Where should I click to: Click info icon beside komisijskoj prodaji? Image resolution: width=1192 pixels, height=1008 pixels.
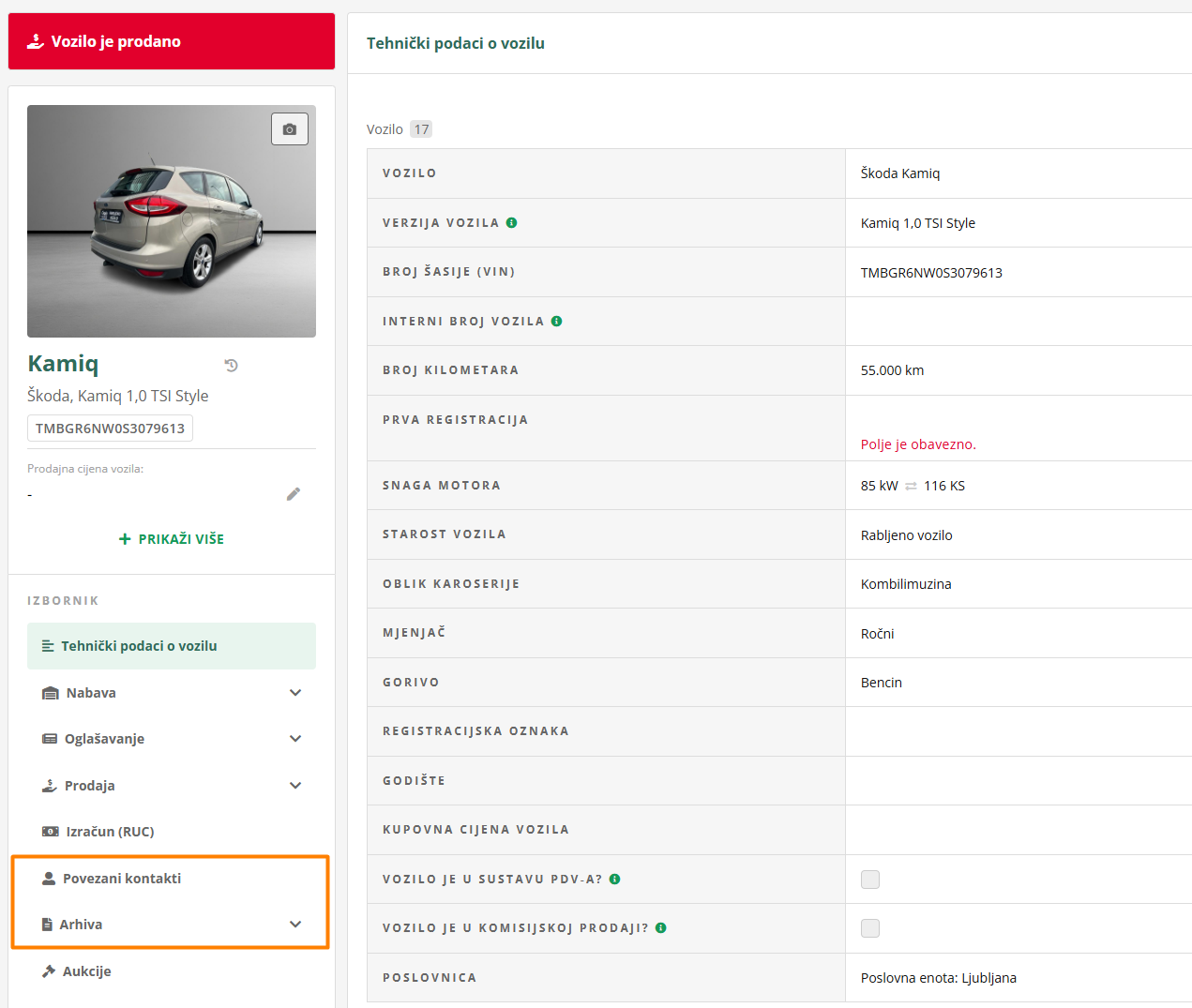click(x=661, y=928)
